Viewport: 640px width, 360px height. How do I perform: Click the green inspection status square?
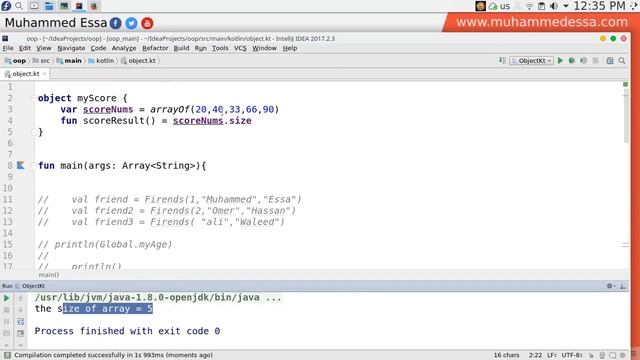tap(625, 84)
